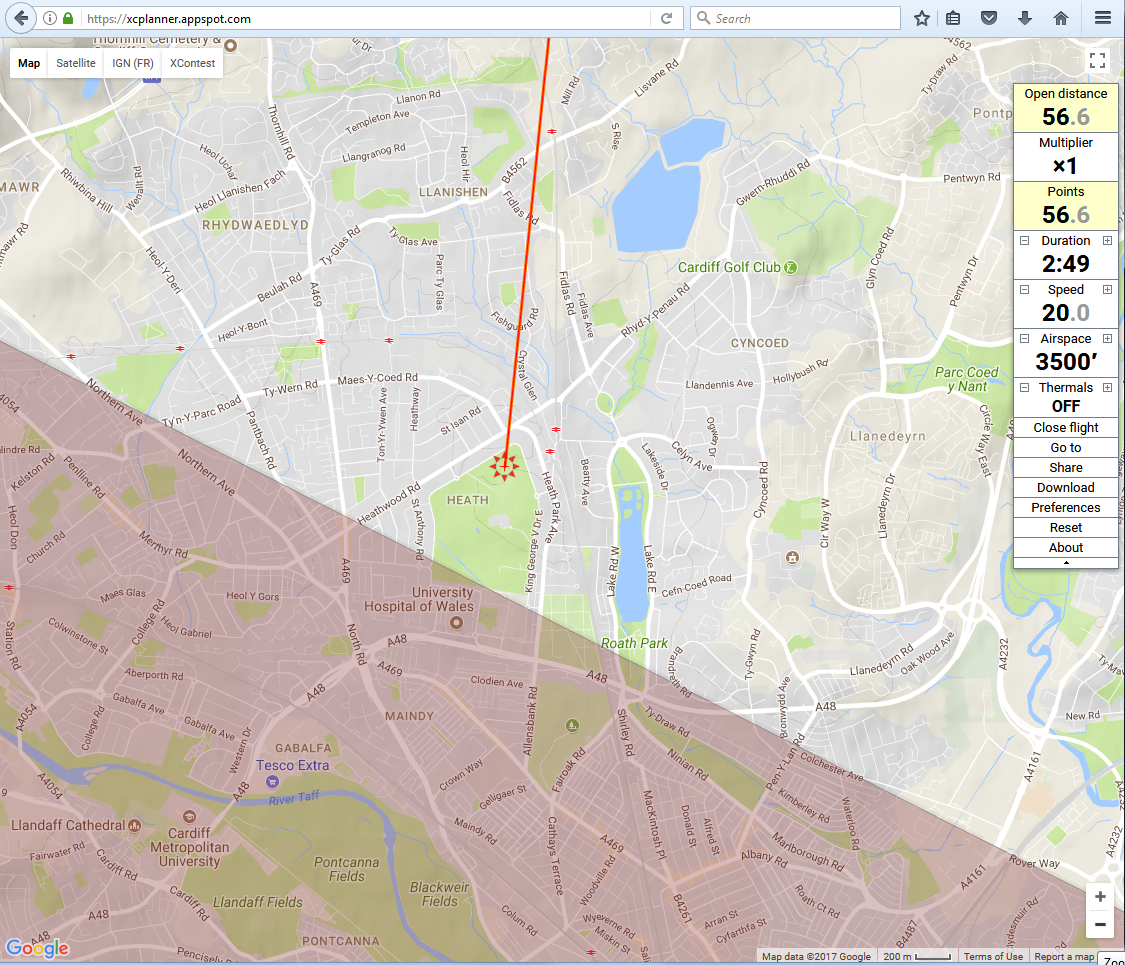Click the Close flight button

click(1065, 428)
